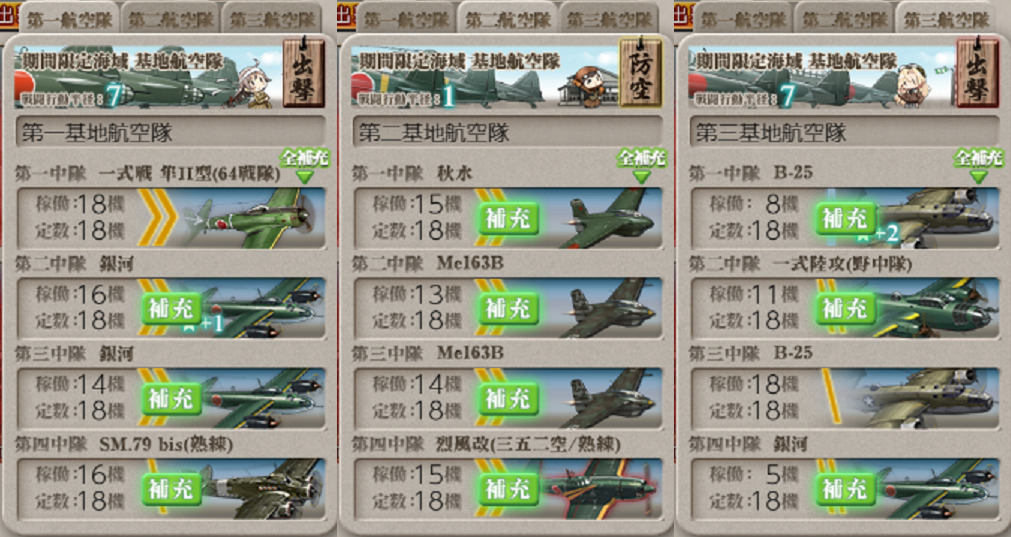
Task: Resupply the Shusui first squadron
Action: [508, 219]
